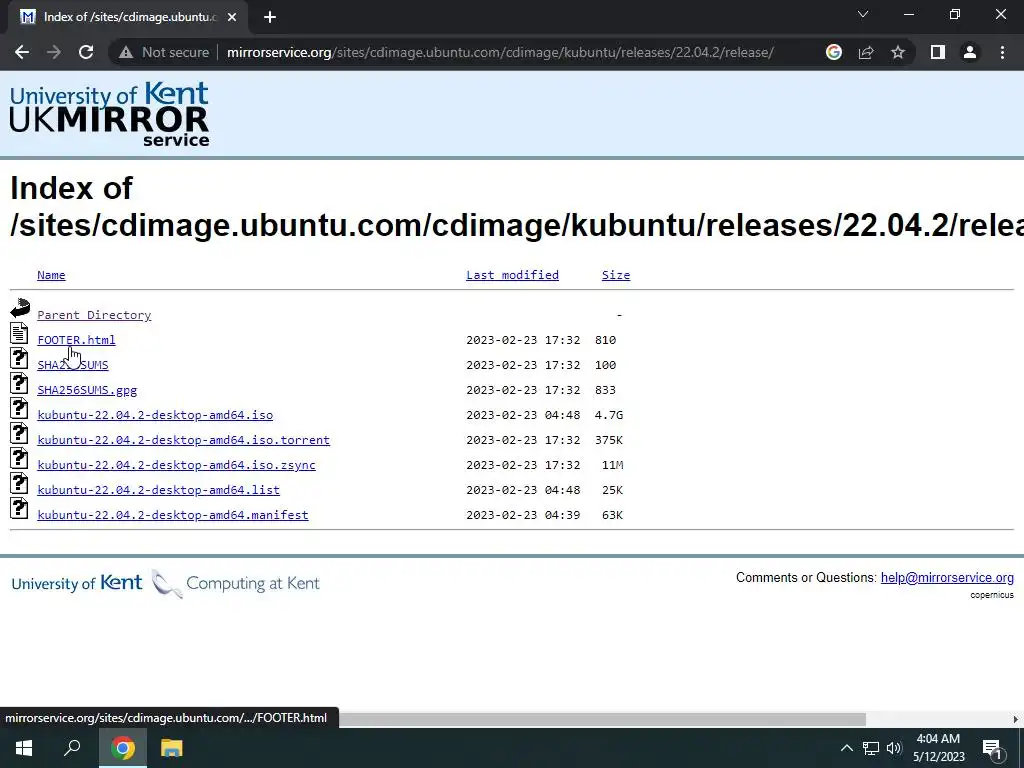
Task: Close the Index of /sites tab
Action: [232, 17]
